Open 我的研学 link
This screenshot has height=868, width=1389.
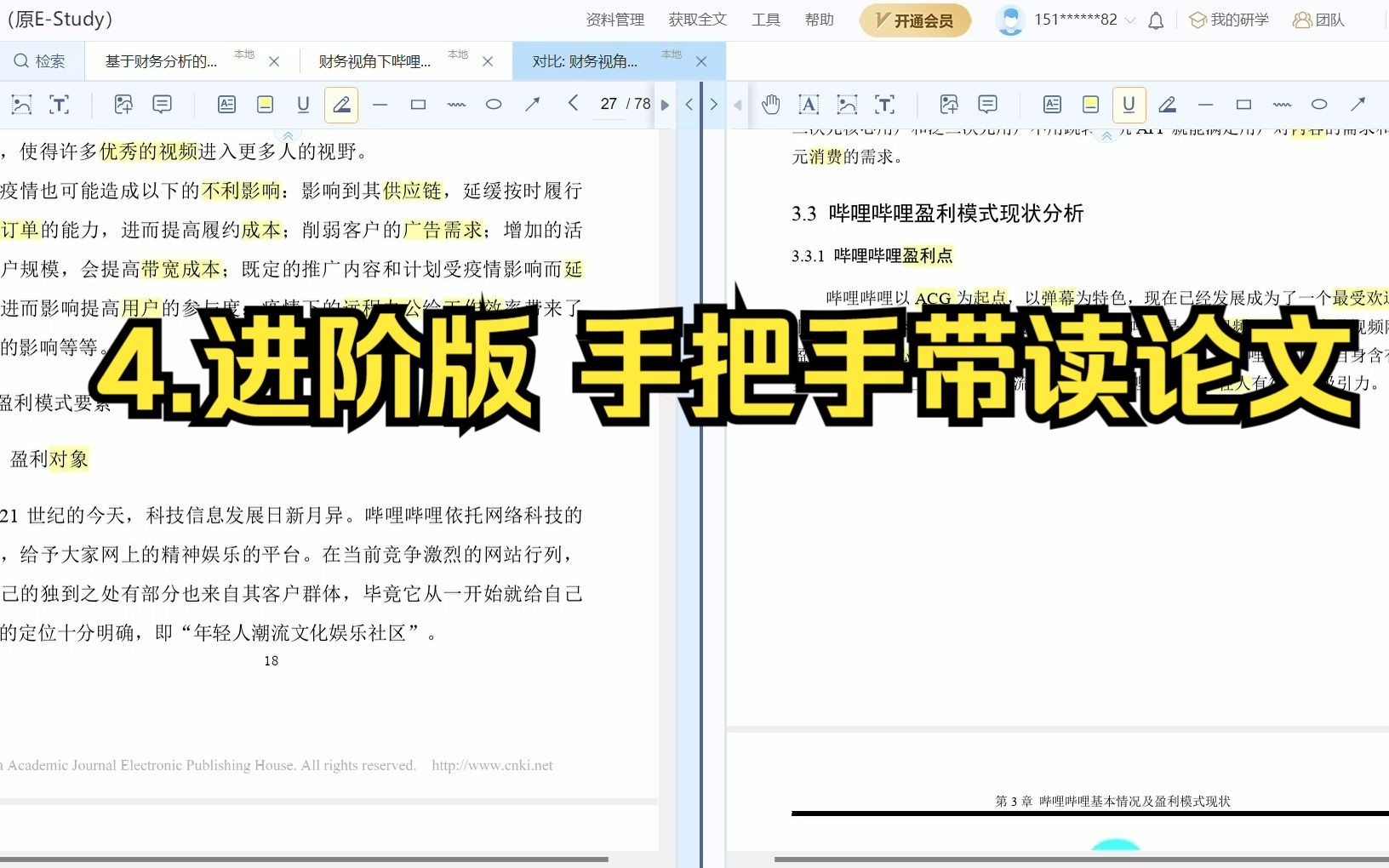(x=1228, y=20)
